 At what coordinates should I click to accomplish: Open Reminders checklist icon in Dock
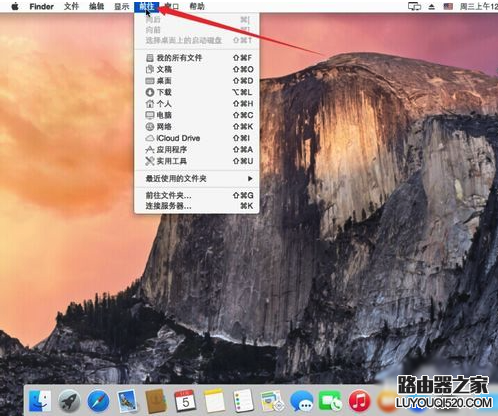243,401
